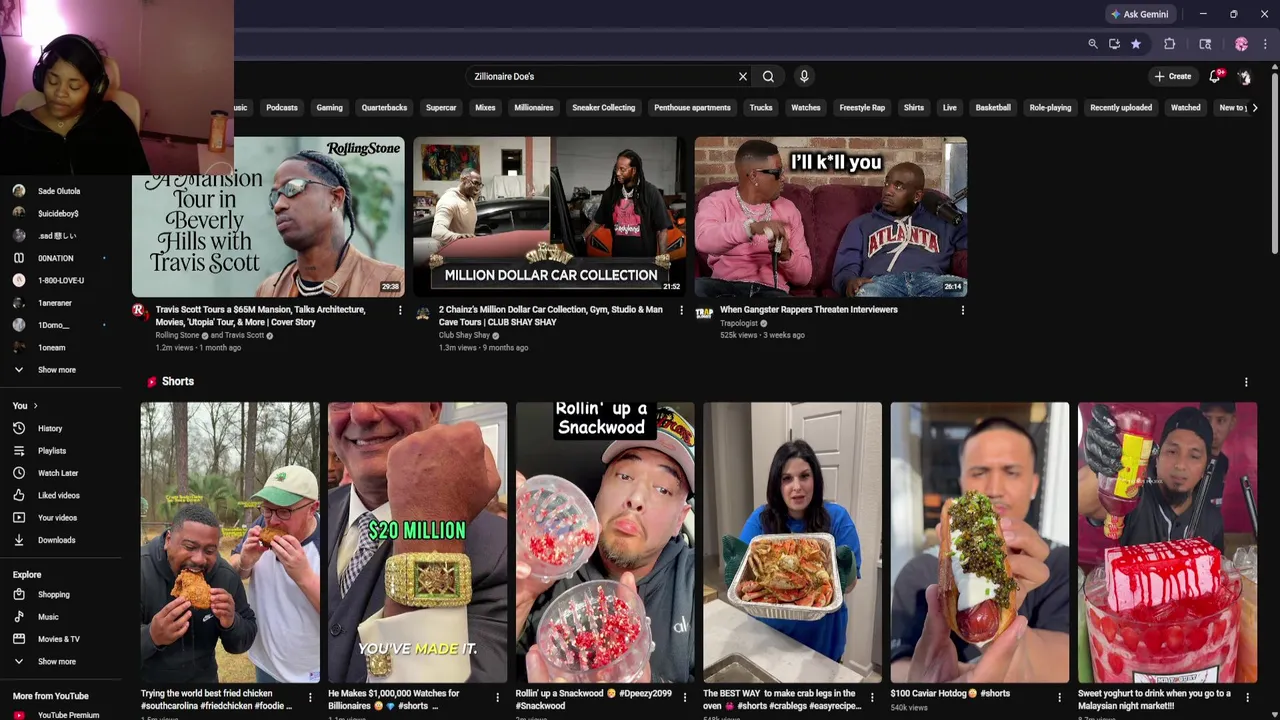Show more filter chips with right arrow
This screenshot has width=1280, height=720.
point(1255,108)
